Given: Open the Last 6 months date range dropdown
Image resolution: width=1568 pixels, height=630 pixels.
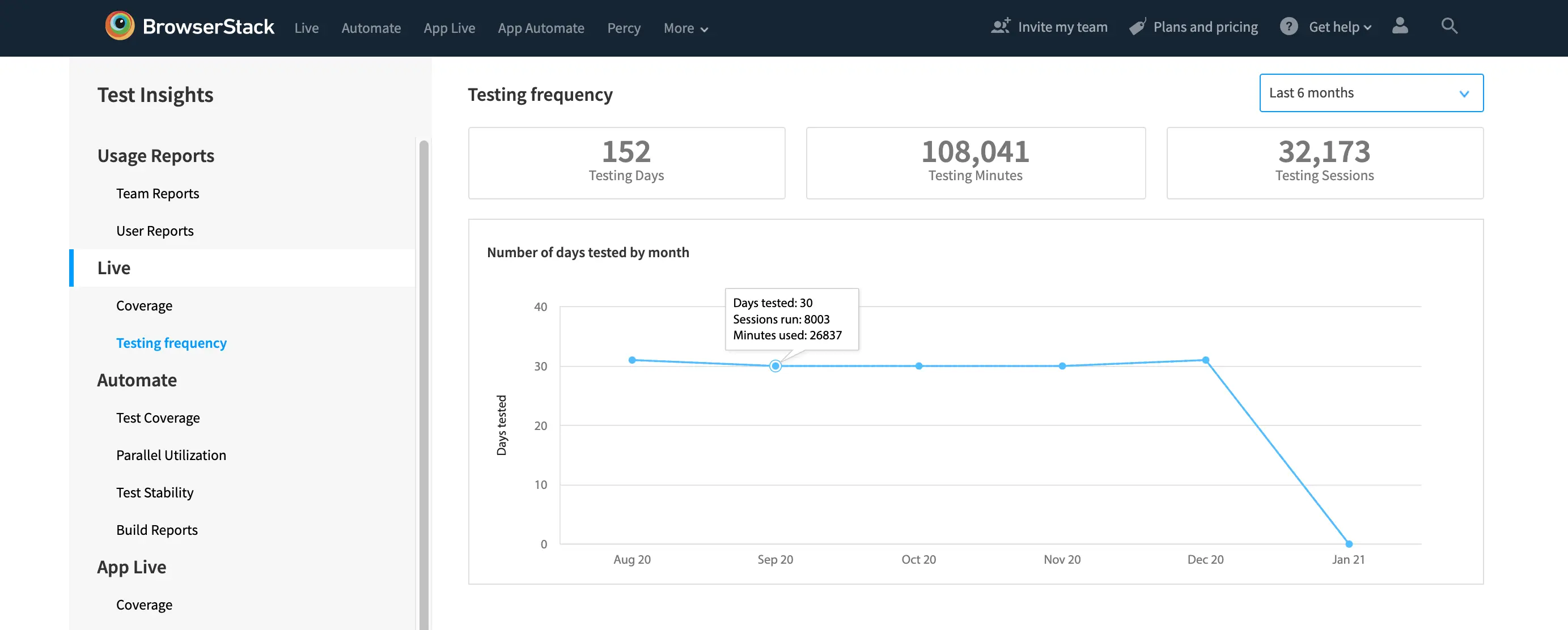Looking at the screenshot, I should (x=1370, y=93).
